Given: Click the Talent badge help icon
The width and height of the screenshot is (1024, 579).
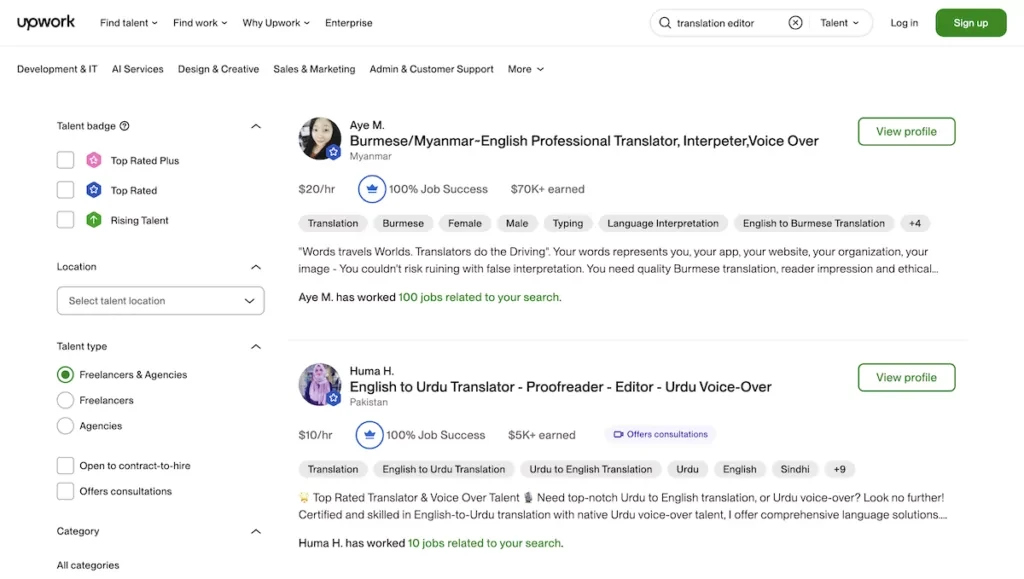Looking at the screenshot, I should click(125, 126).
